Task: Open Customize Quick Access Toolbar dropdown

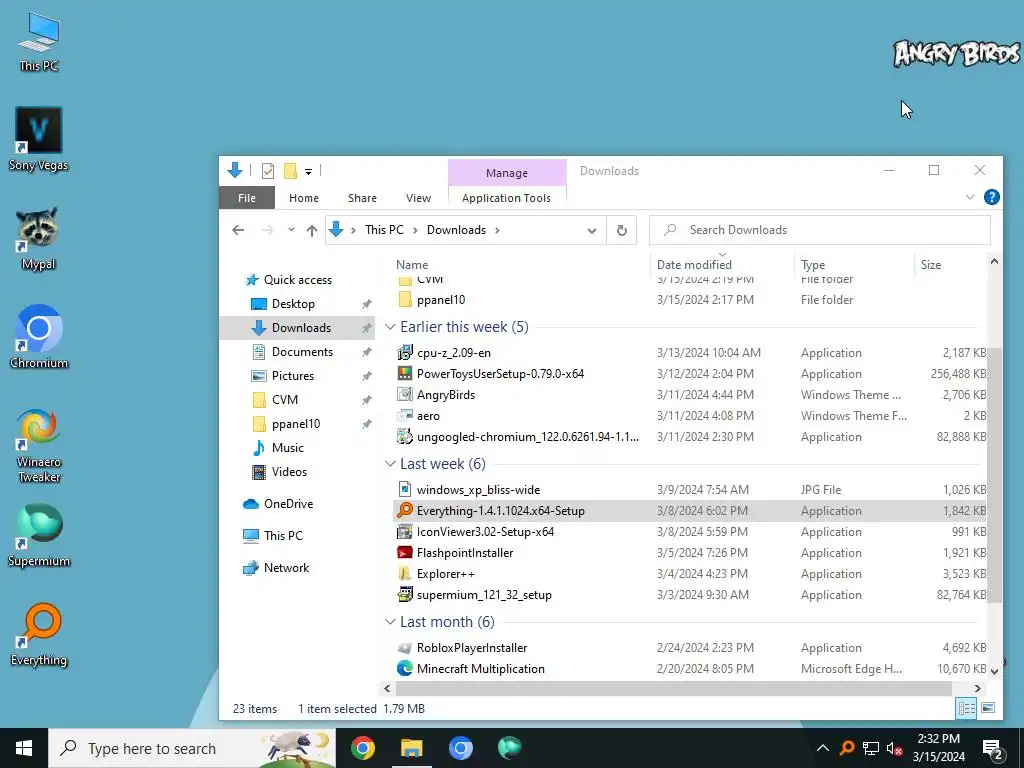Action: click(308, 172)
